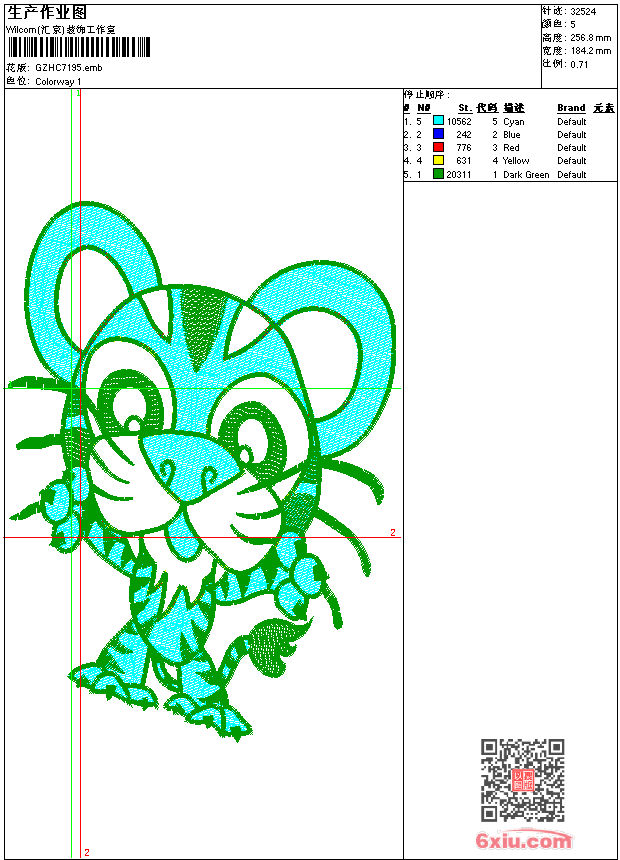Click the 'St.' column header
This screenshot has width=620, height=860.
465,108
